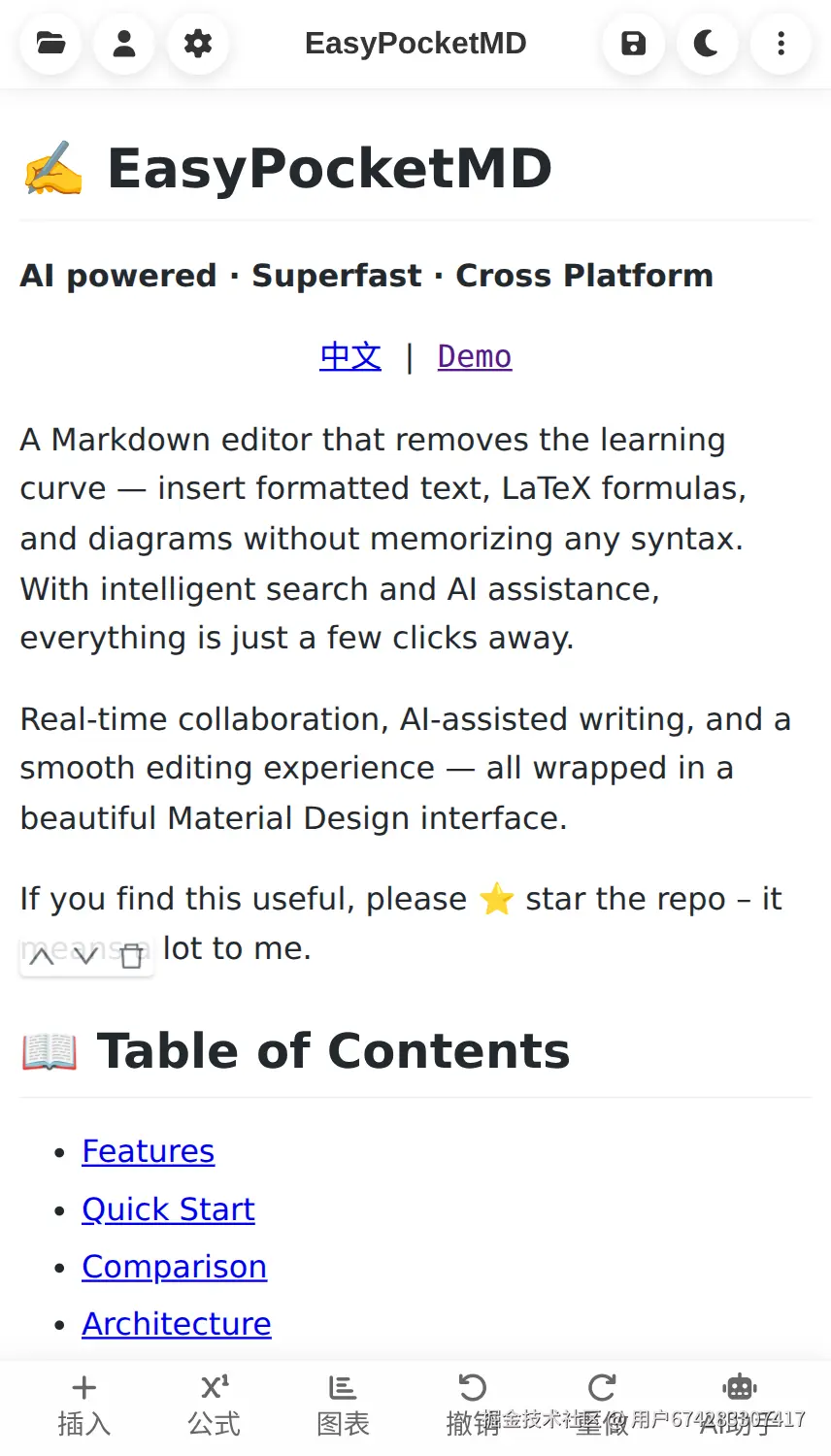Follow the 中文 language link
The height and width of the screenshot is (1456, 831).
click(350, 356)
